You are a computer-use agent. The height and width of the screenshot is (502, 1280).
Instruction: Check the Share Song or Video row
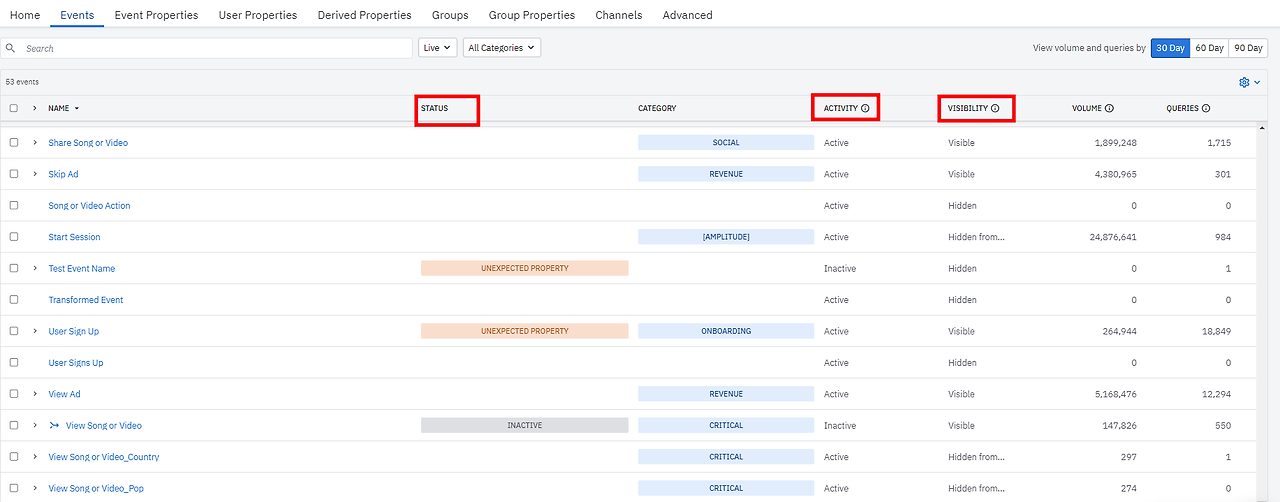(14, 143)
